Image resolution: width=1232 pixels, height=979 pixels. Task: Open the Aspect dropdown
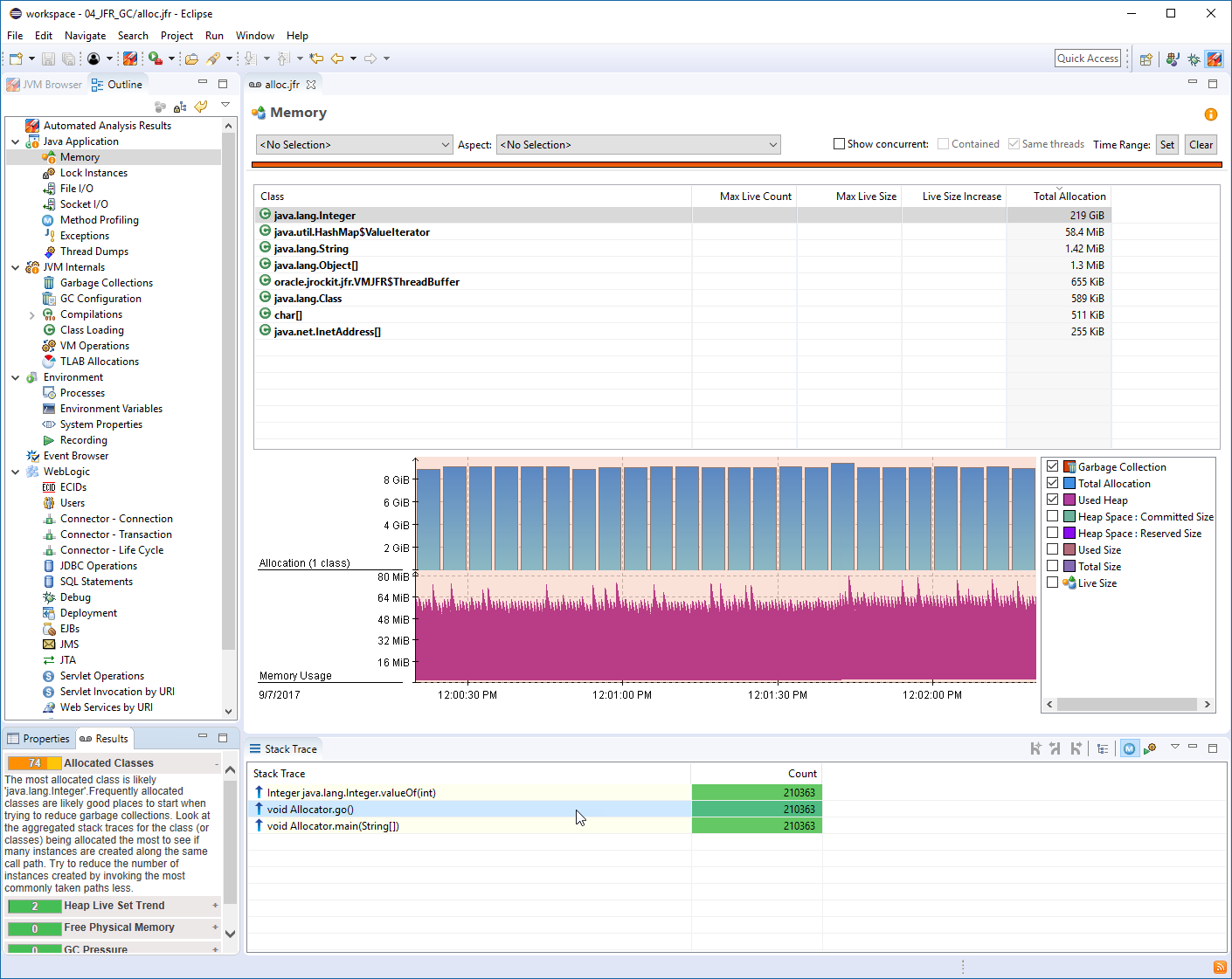[x=638, y=145]
